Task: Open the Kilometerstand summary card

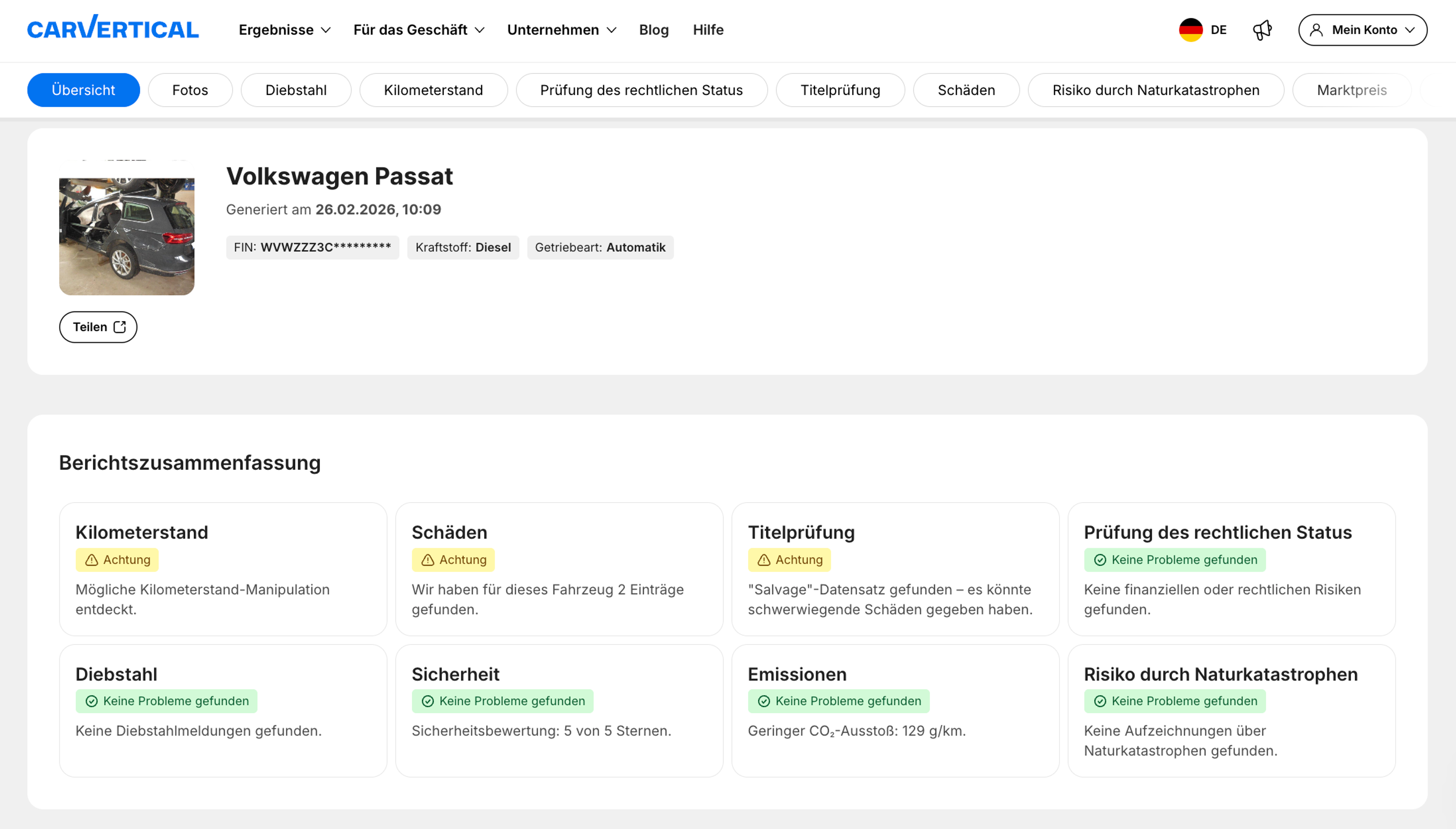Action: point(223,569)
